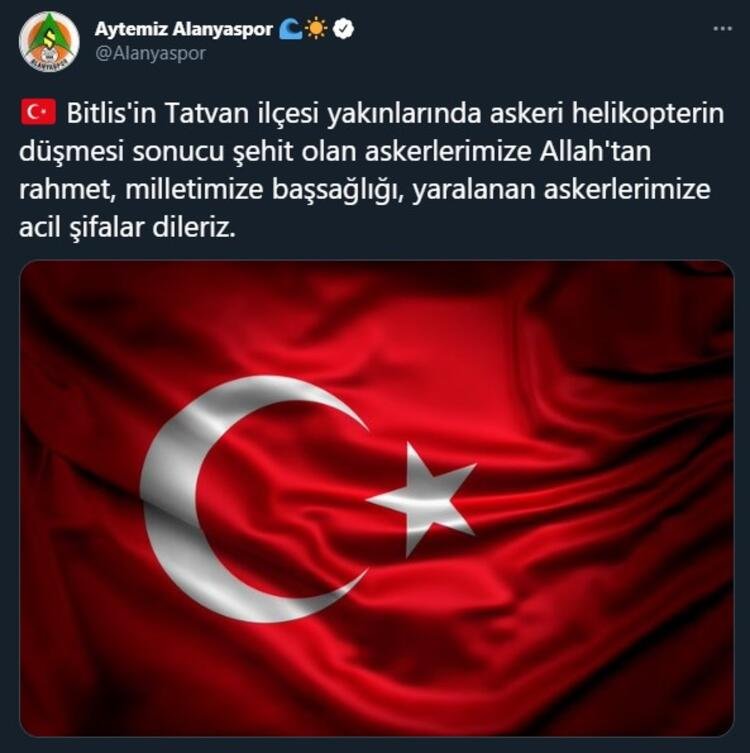Click the sun emoji beside the name
The image size is (750, 753).
(x=316, y=29)
